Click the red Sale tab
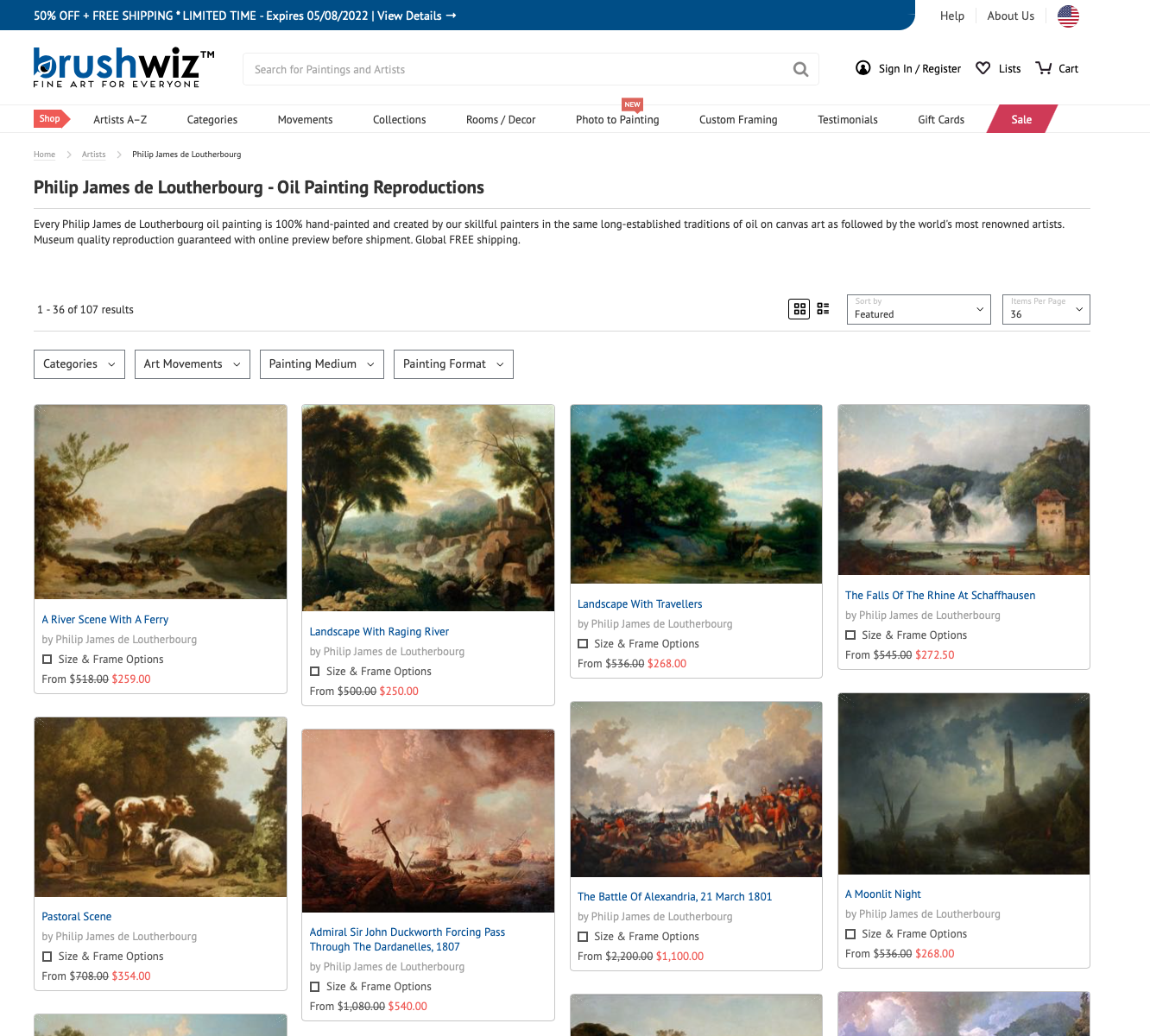The width and height of the screenshot is (1150, 1036). 1022,119
